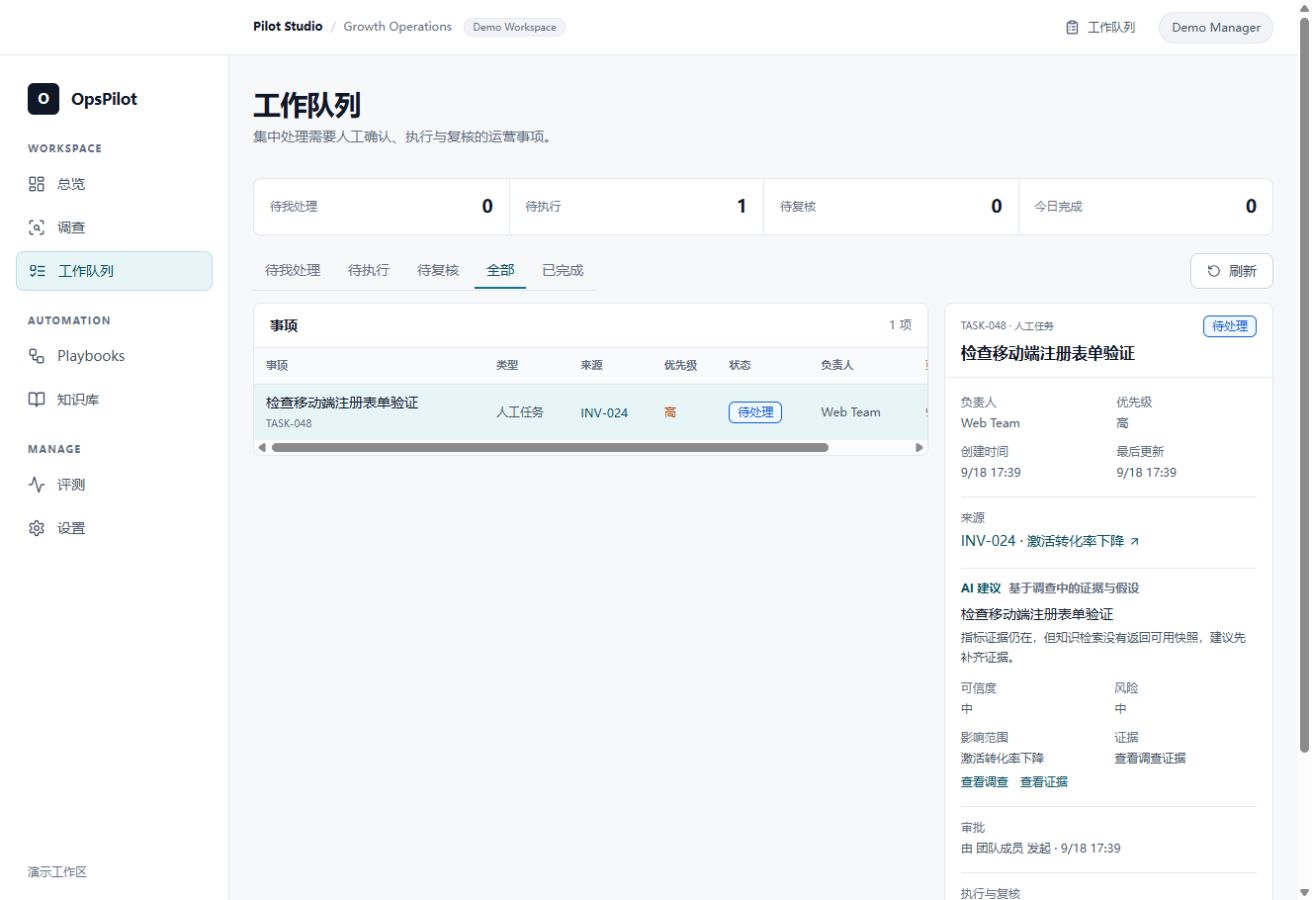Click the Web Team cell in the table
Viewport: 1312px width, 900px height.
(x=851, y=412)
